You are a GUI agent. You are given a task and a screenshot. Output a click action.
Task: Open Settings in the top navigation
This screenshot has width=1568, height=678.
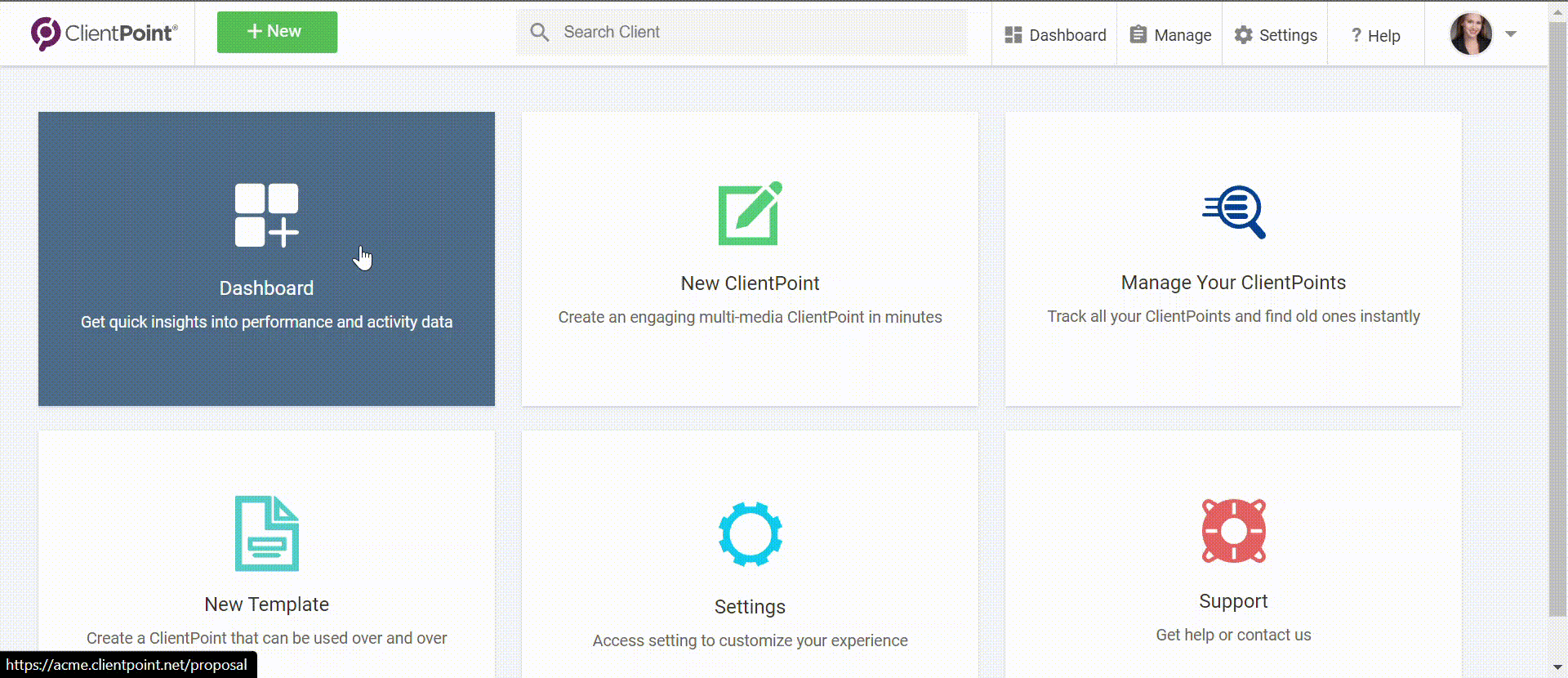1276,35
